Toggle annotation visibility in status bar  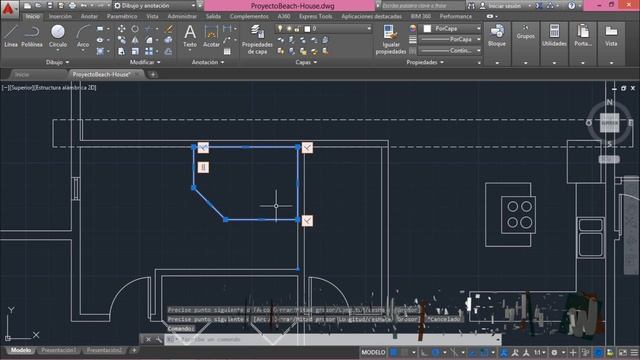click(x=504, y=352)
